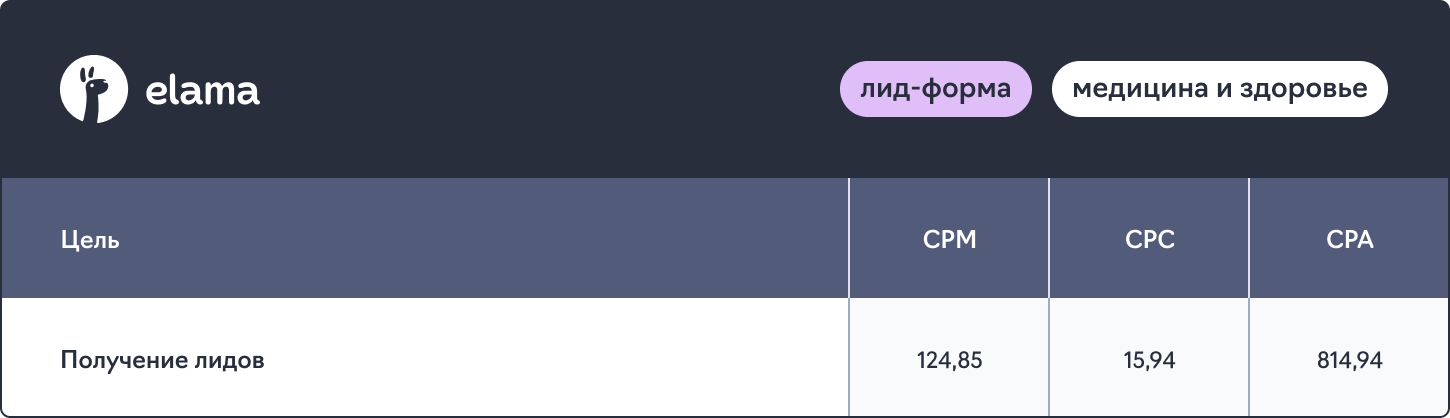Click header divider between CPM and CPC

point(1049,238)
